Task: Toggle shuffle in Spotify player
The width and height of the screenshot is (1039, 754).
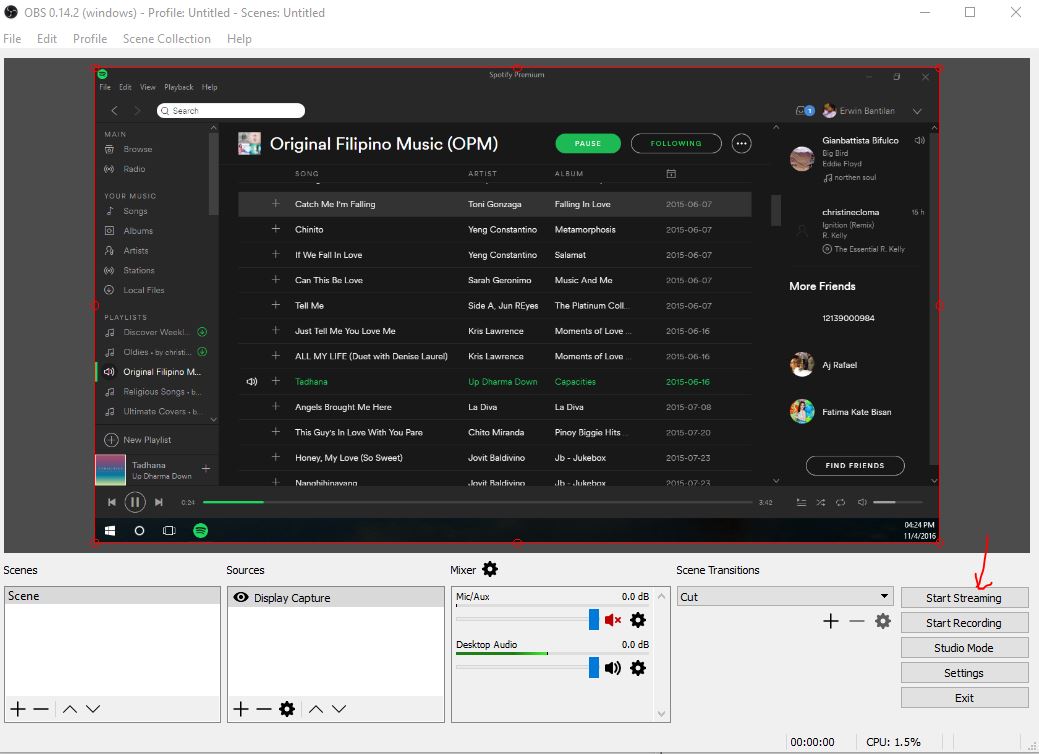Action: point(821,502)
